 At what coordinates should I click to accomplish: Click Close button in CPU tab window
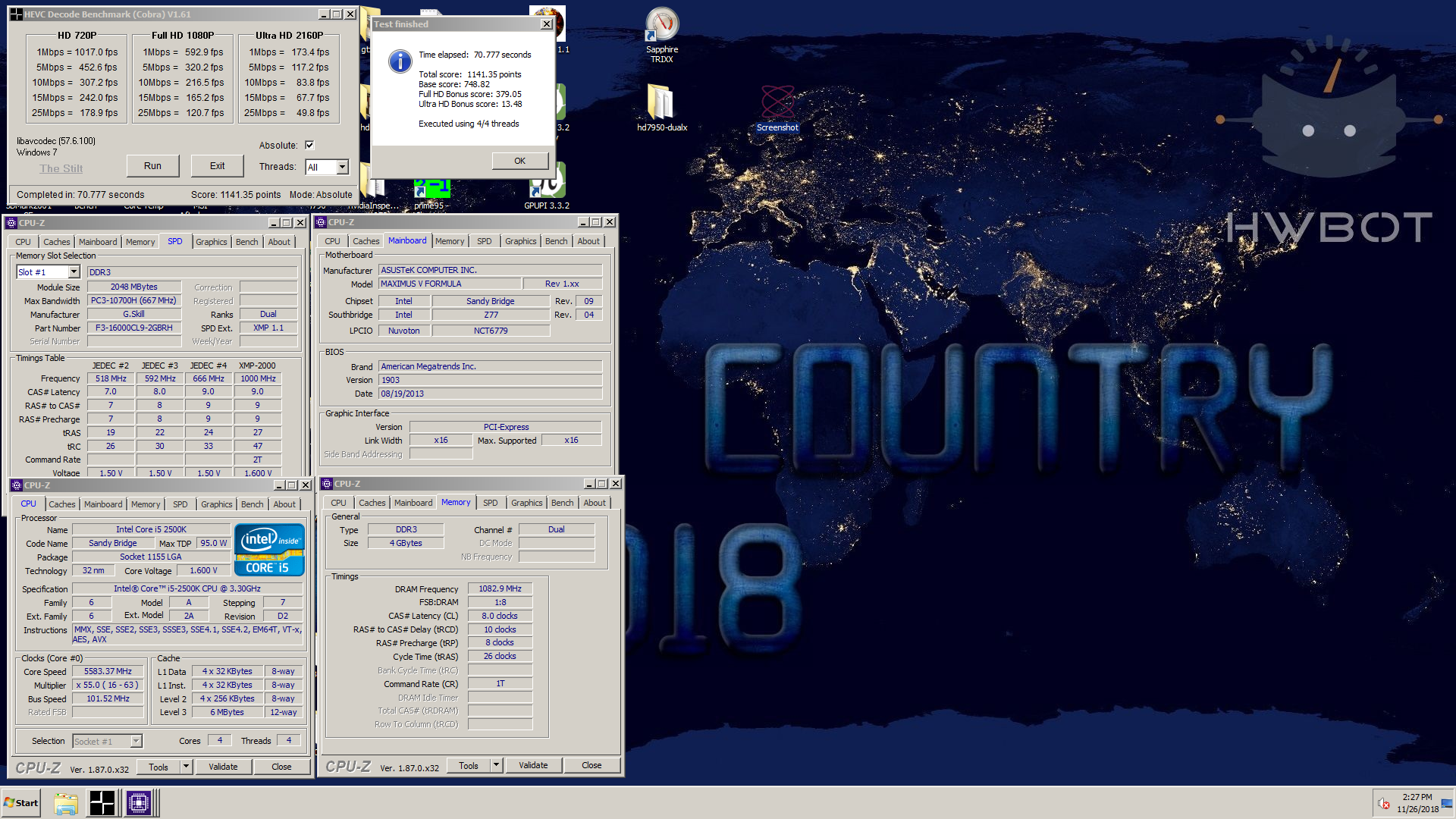281,767
